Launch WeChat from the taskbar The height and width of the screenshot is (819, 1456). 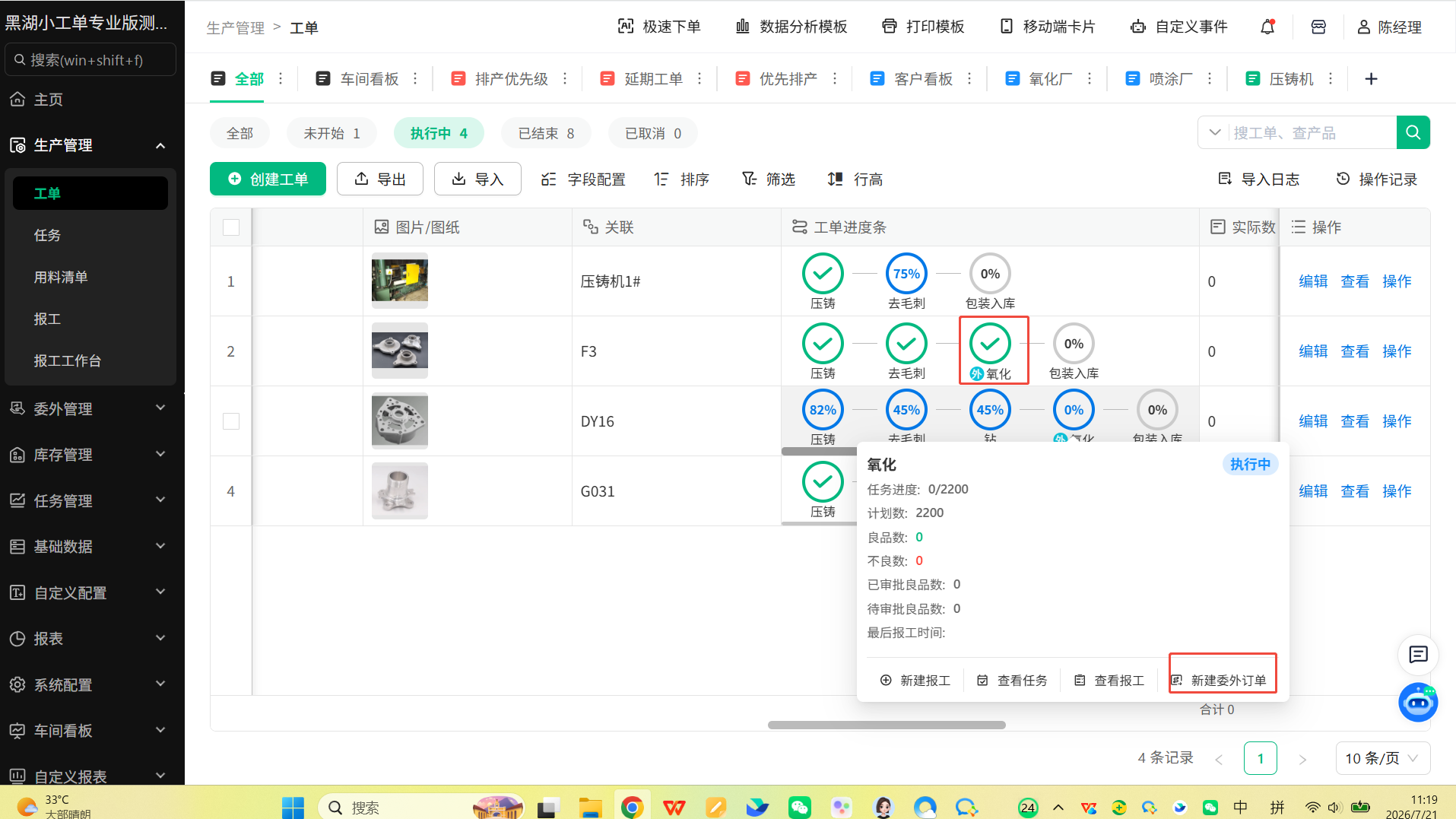(x=799, y=807)
